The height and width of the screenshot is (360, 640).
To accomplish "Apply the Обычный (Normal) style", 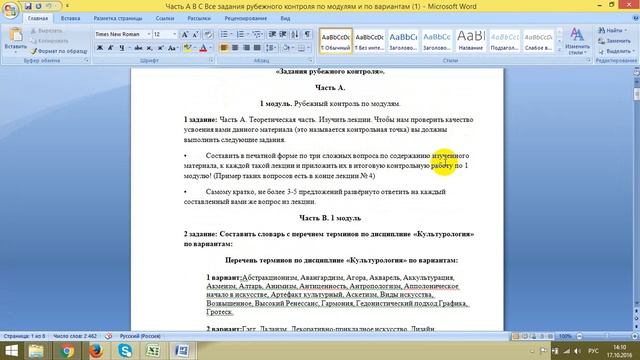I will click(x=336, y=41).
